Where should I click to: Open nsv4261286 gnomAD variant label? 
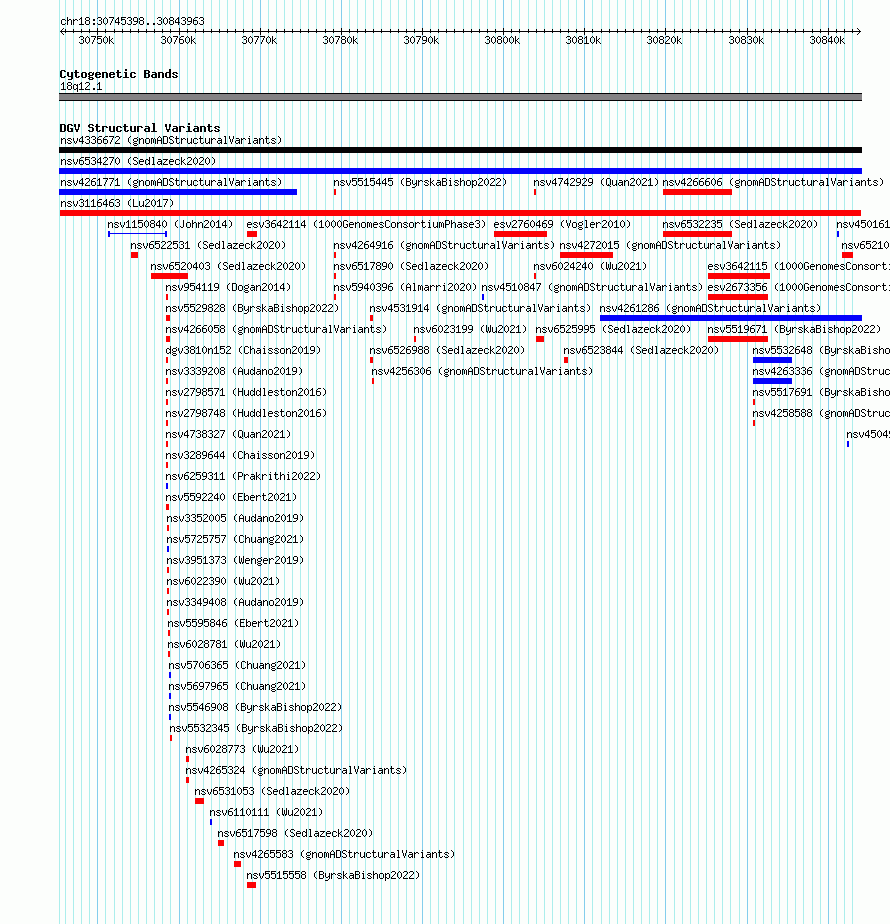(x=710, y=308)
